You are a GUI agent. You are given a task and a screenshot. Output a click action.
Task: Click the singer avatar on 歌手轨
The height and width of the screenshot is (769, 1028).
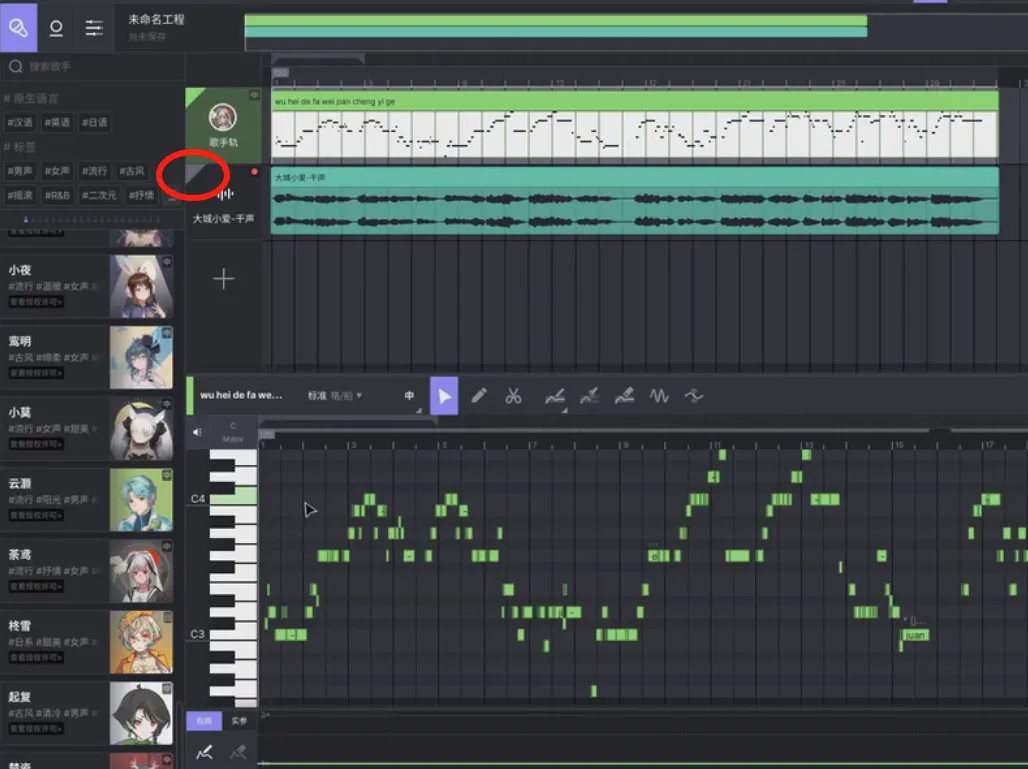pyautogui.click(x=223, y=118)
